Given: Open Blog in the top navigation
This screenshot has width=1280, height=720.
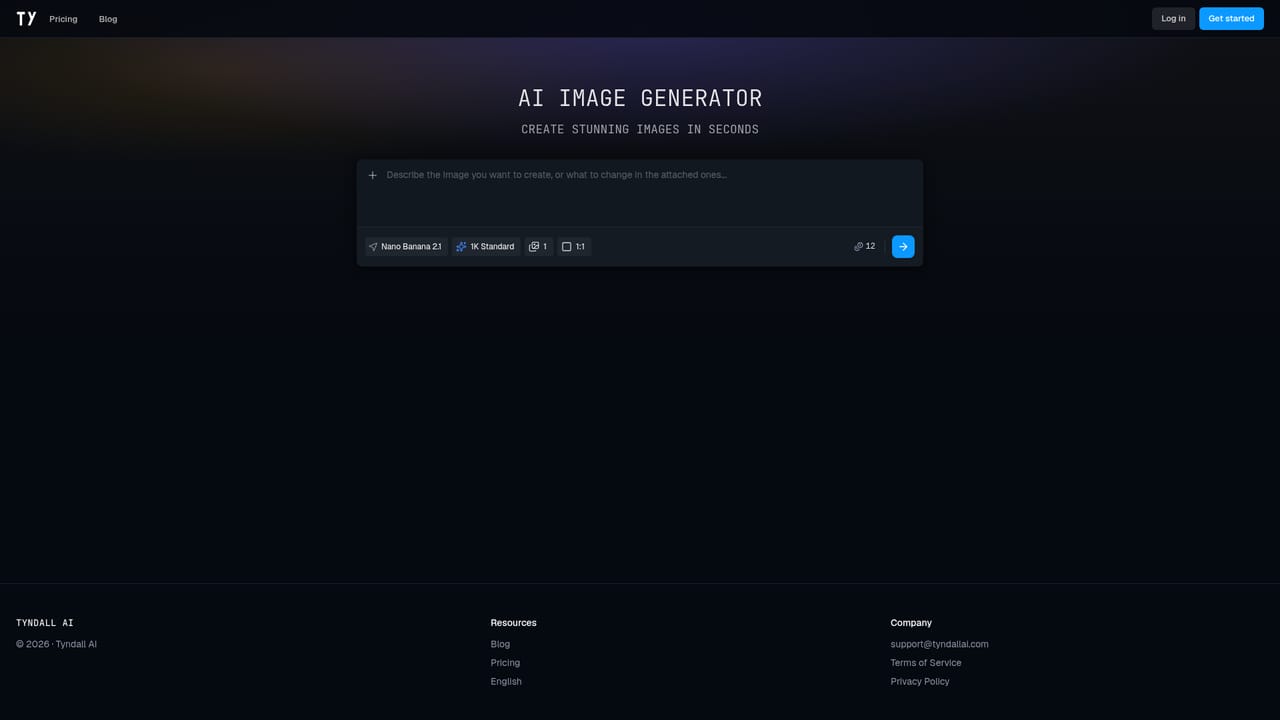Looking at the screenshot, I should click(108, 19).
